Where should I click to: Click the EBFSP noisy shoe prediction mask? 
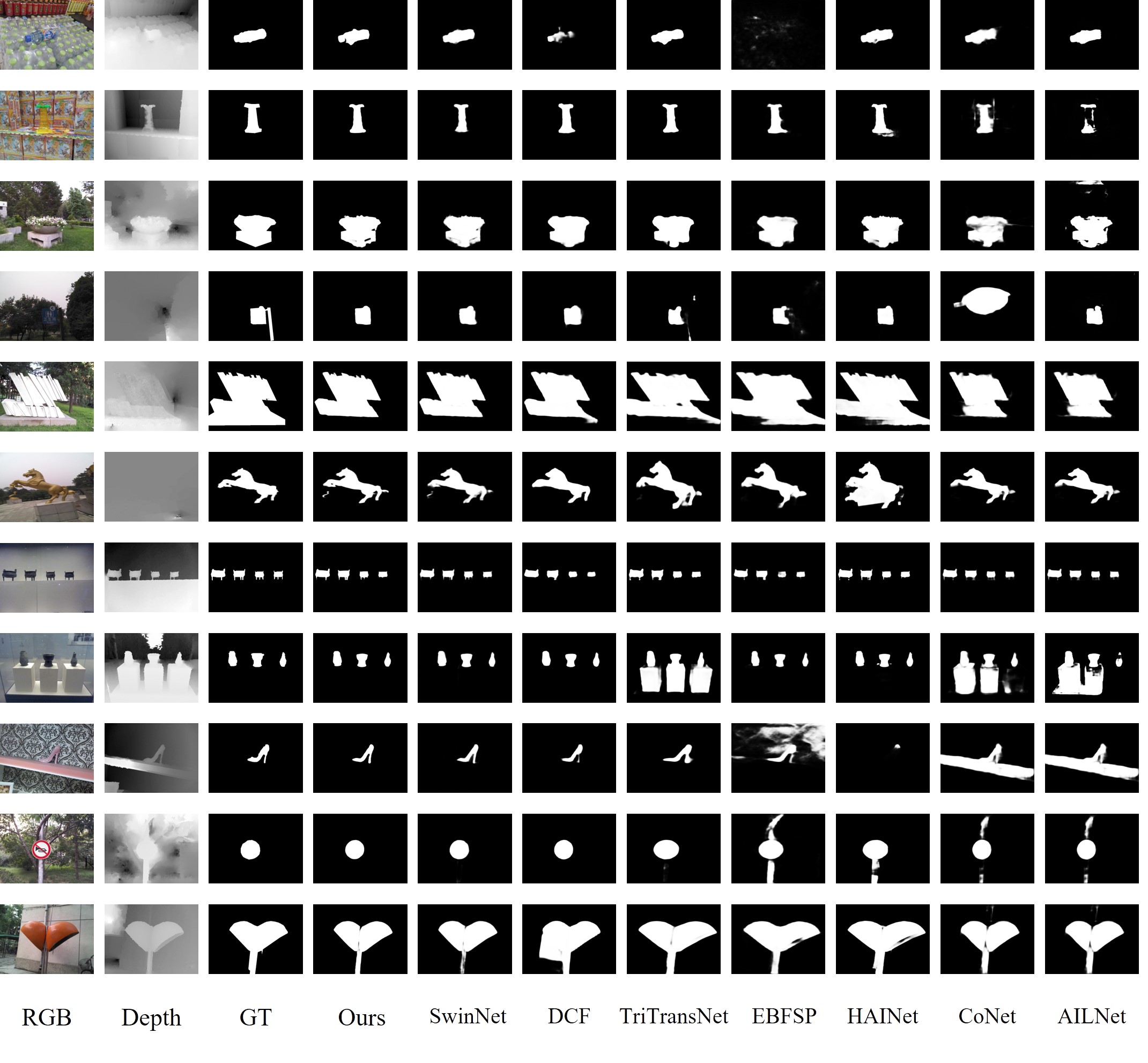click(777, 757)
